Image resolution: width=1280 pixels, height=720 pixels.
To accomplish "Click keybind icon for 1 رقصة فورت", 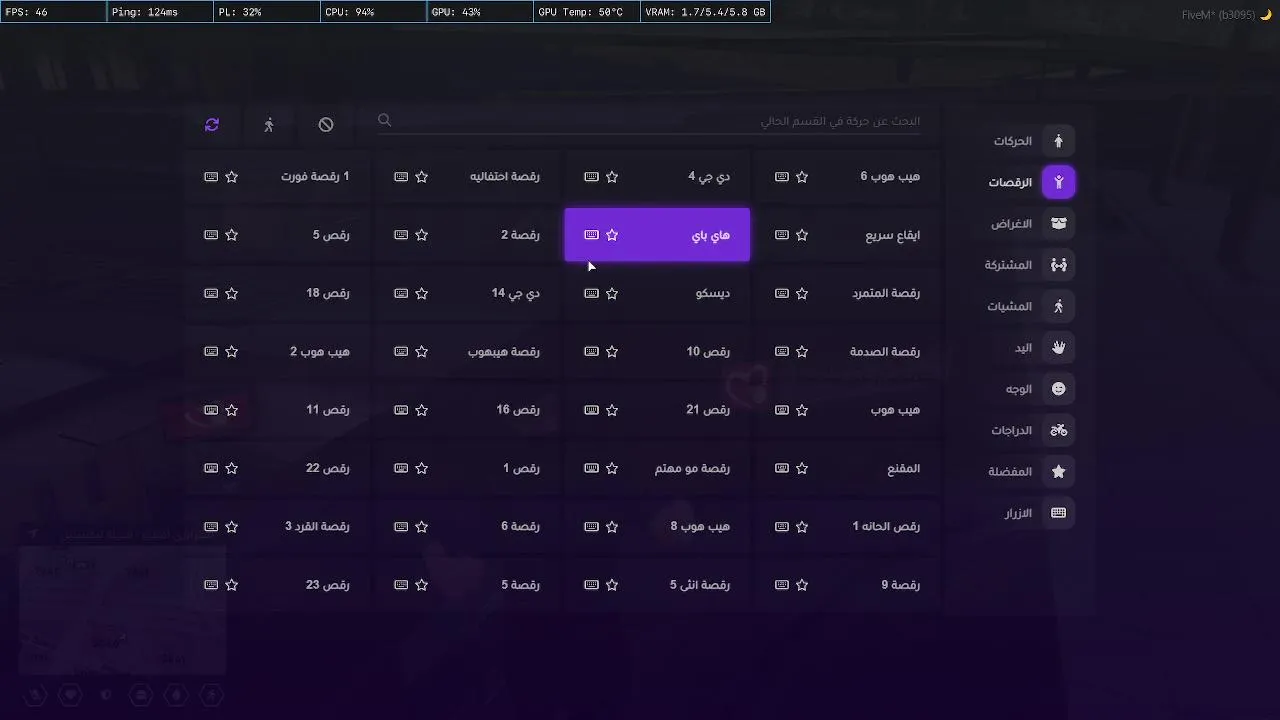I will point(211,177).
